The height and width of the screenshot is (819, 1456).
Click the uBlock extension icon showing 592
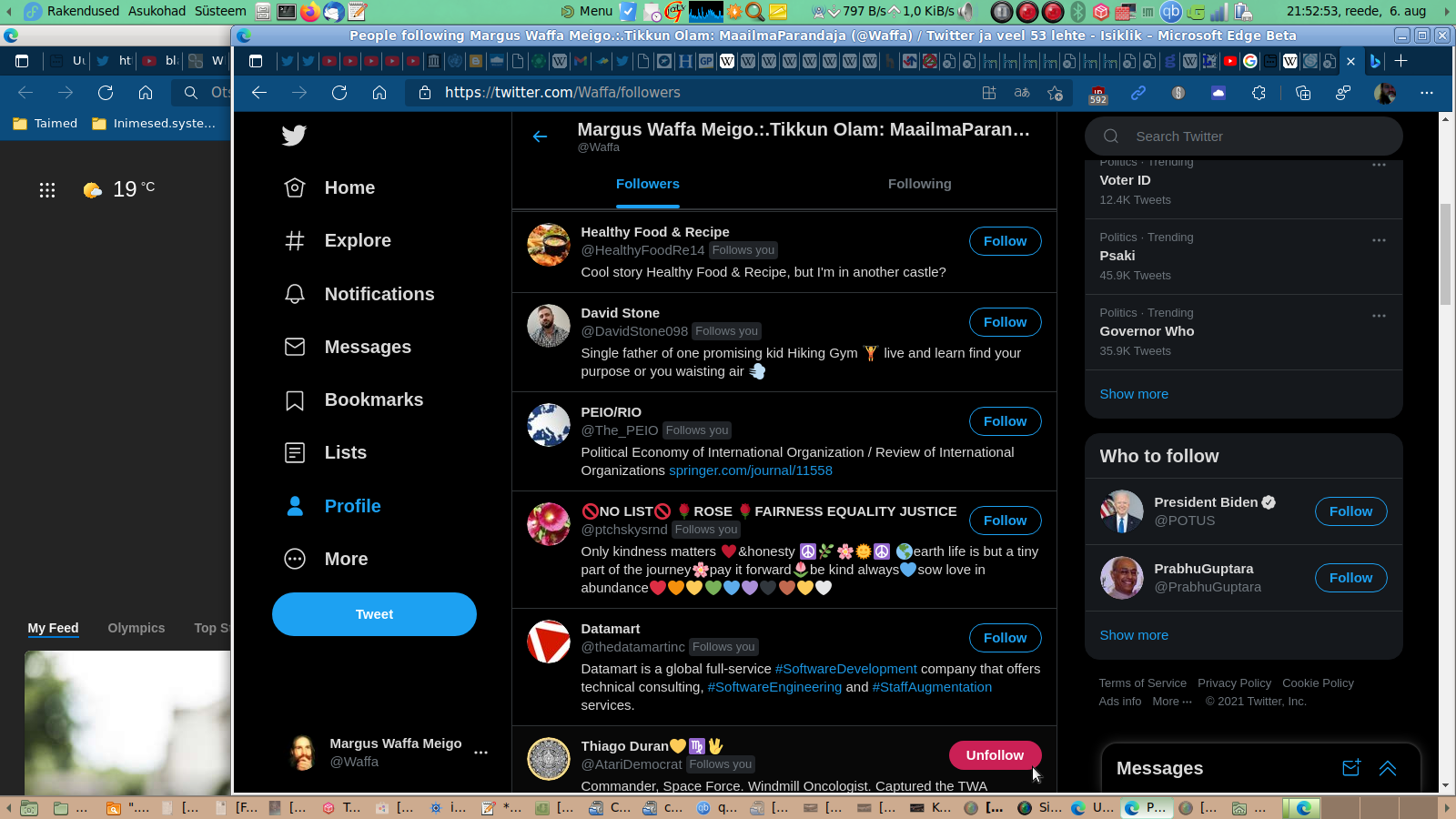(x=1098, y=94)
